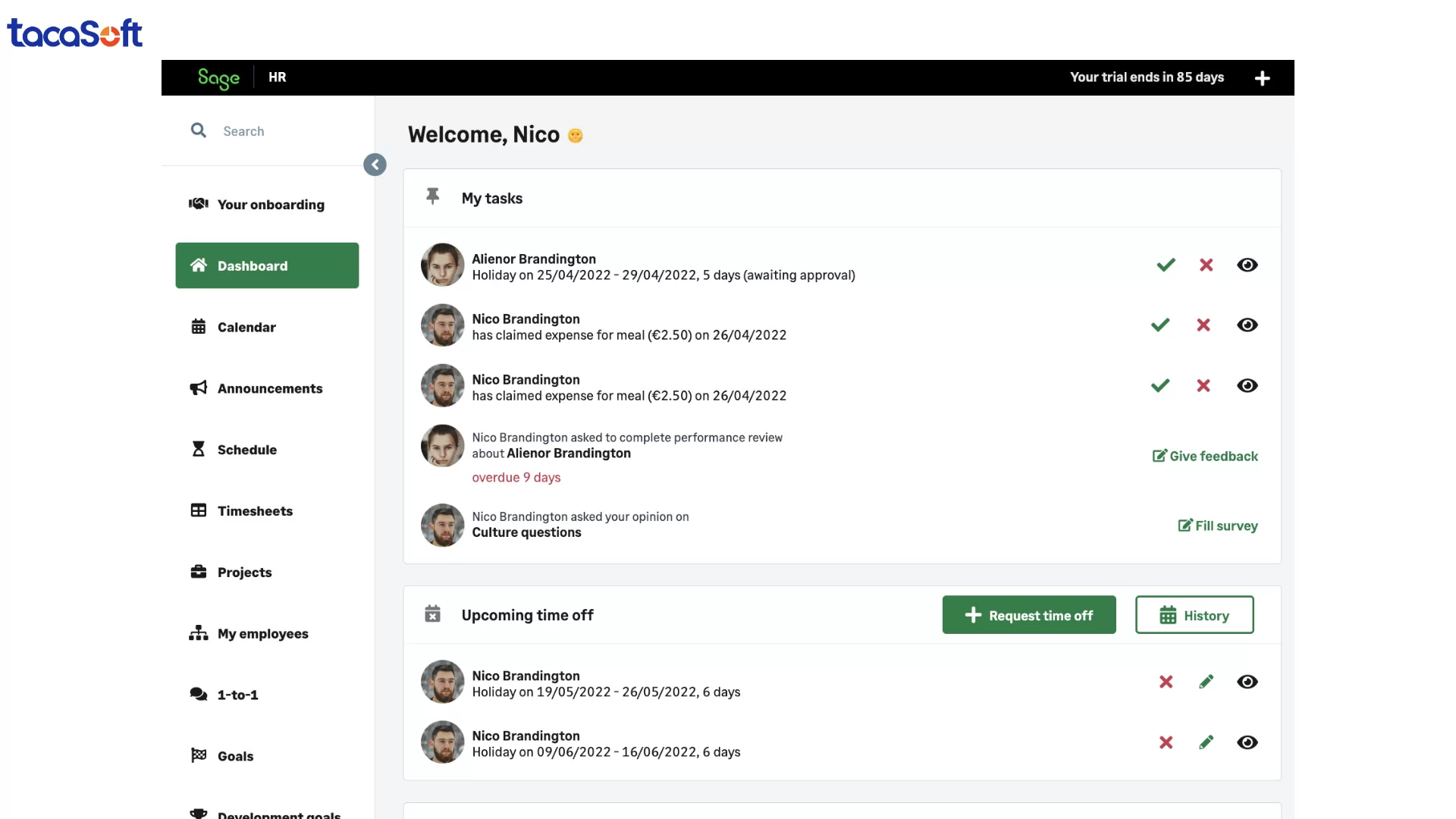Go to Timesheets in the sidebar
The height and width of the screenshot is (819, 1456).
(x=255, y=511)
